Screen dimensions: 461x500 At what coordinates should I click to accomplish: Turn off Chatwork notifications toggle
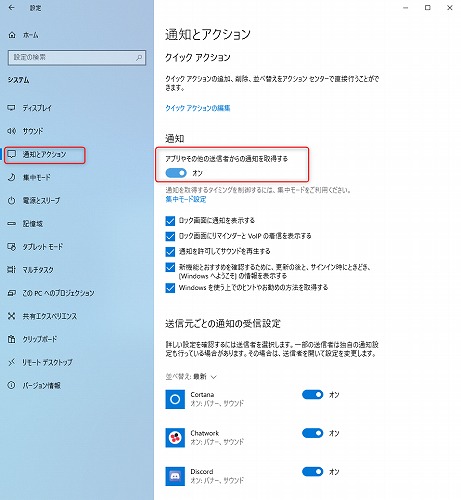(x=312, y=433)
